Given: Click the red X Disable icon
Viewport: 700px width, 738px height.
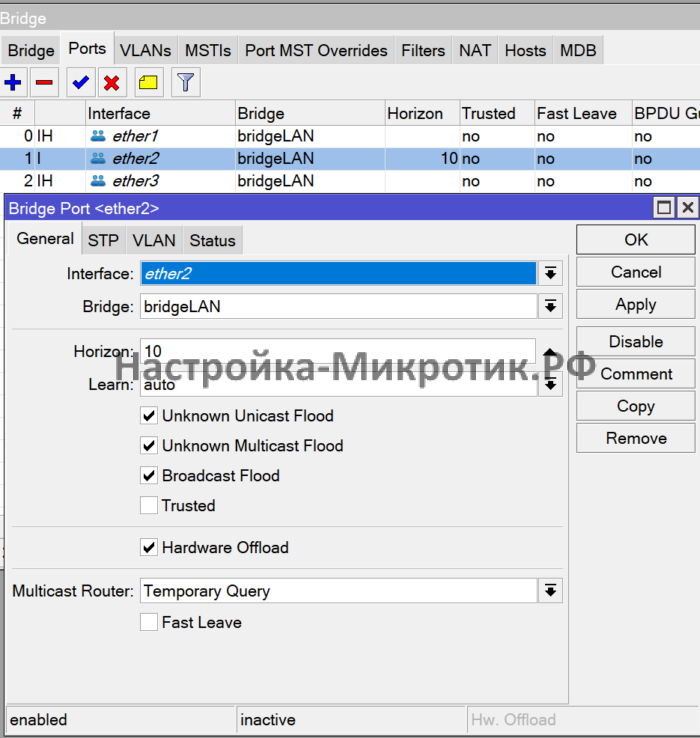Looking at the screenshot, I should click(111, 83).
